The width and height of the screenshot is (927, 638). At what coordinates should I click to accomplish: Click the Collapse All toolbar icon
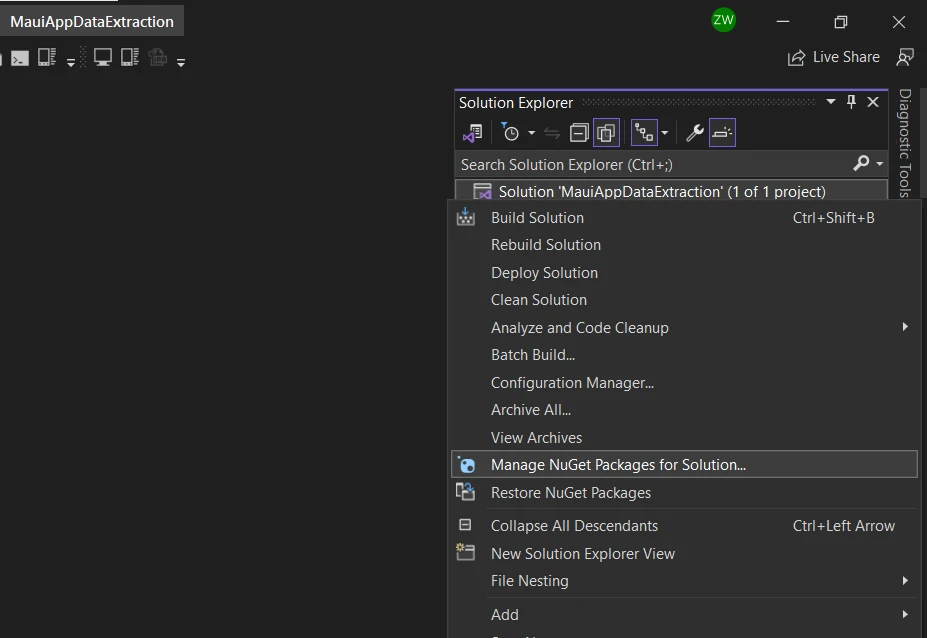pos(579,133)
